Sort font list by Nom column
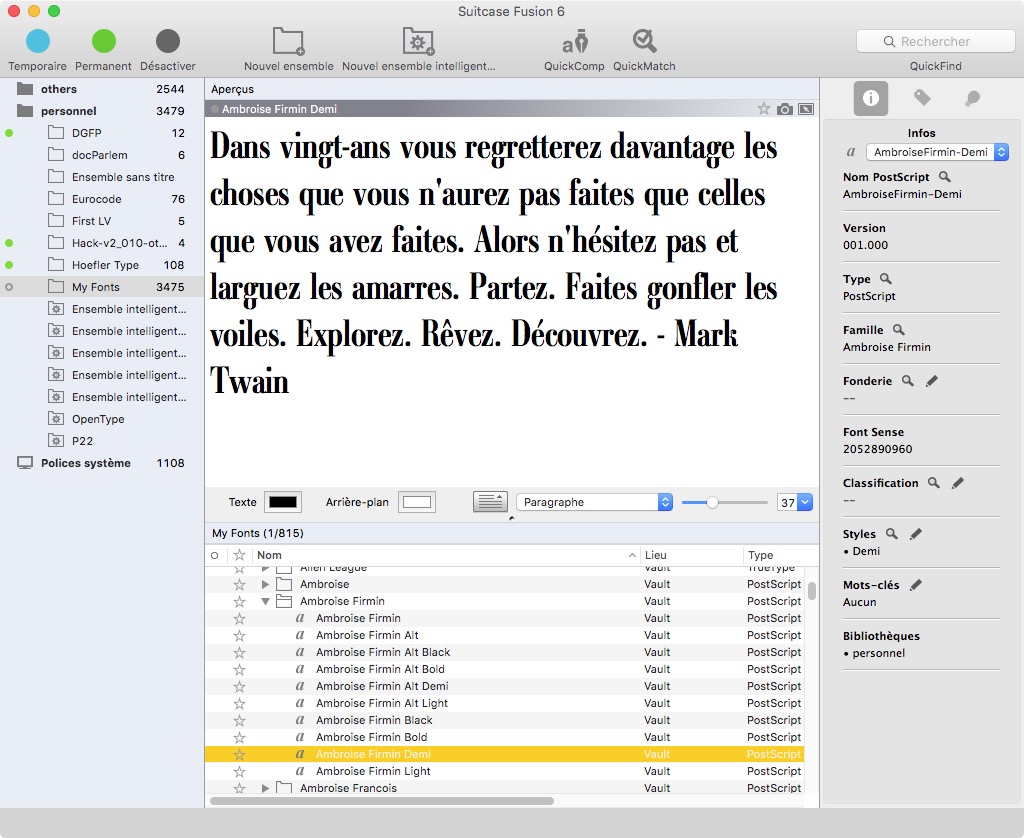1024x838 pixels. [445, 555]
